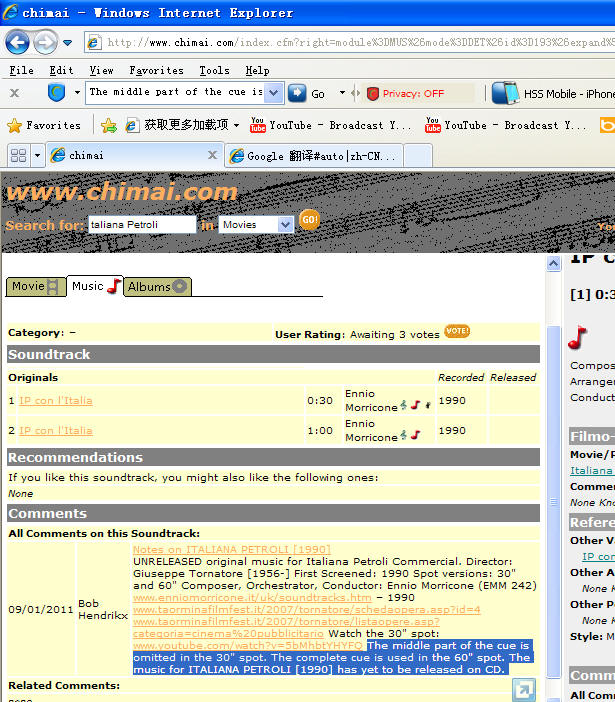Open the Edit menu
This screenshot has height=702, width=615.
pyautogui.click(x=61, y=70)
